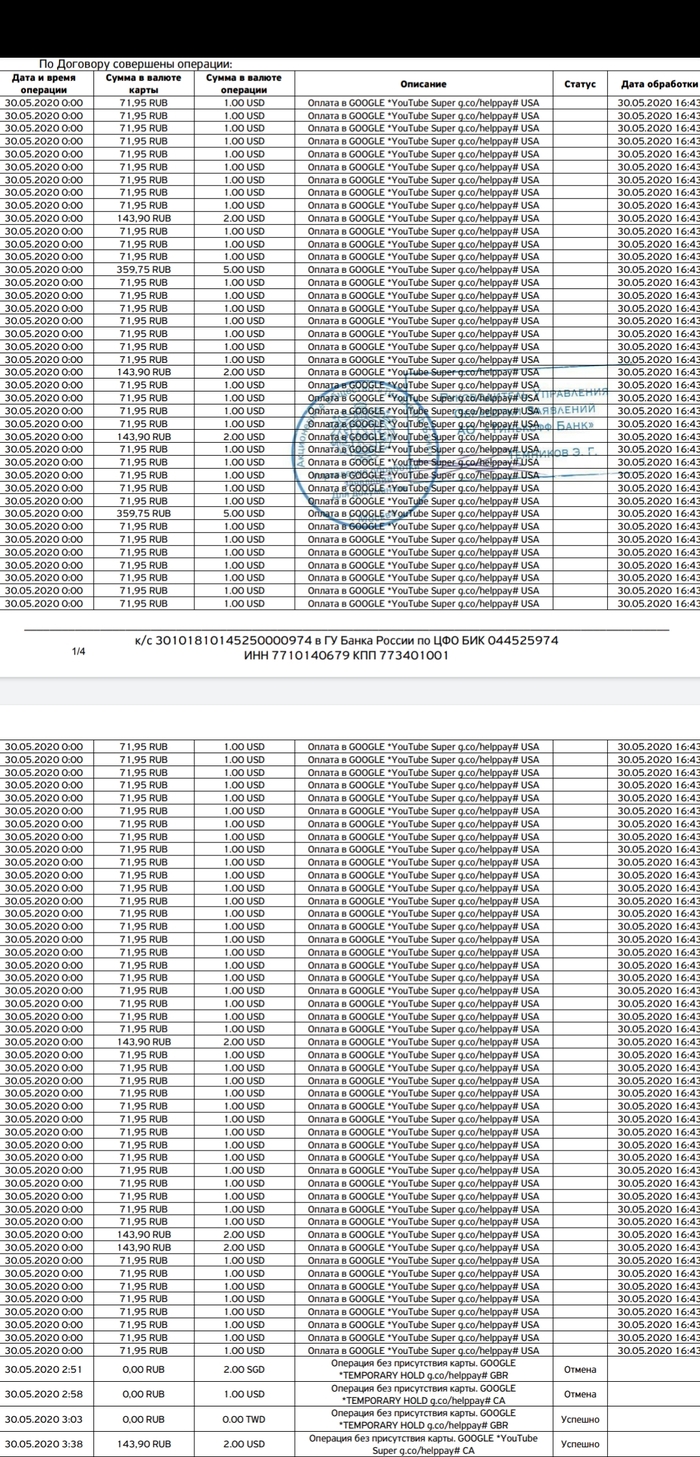Click the 30.05.2020 2:58 timestamp cell
700x1457 pixels.
(44, 1393)
